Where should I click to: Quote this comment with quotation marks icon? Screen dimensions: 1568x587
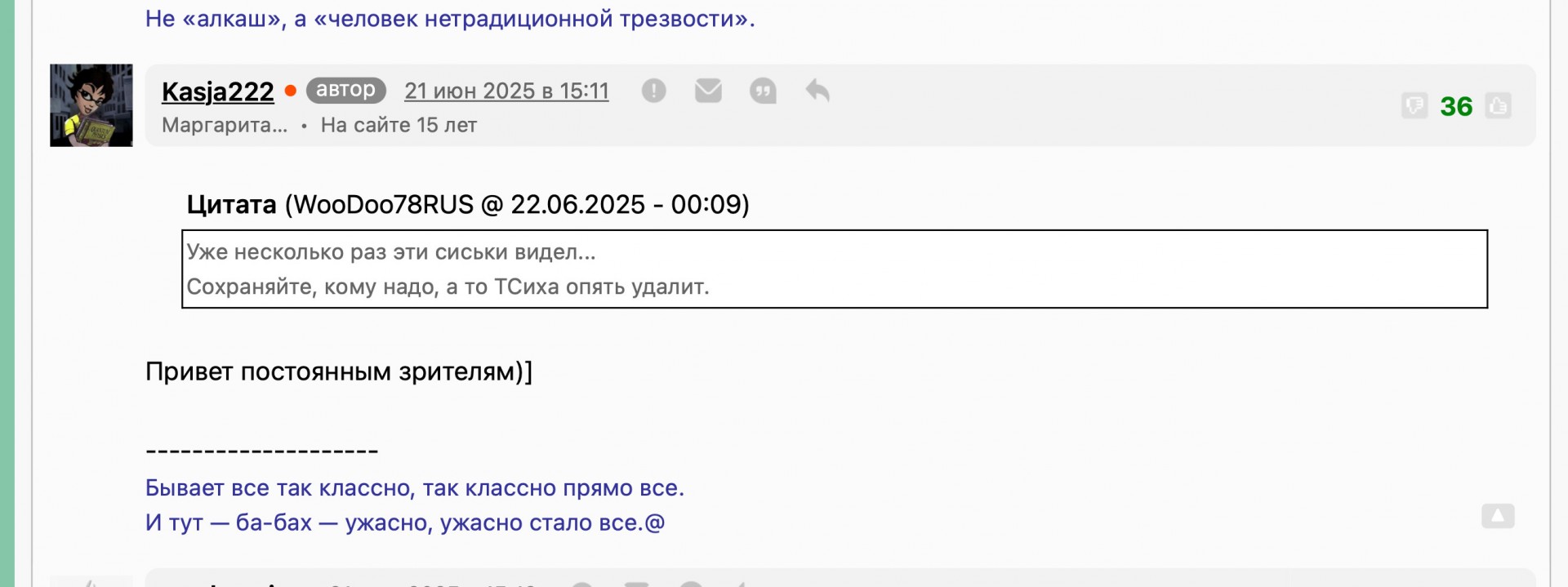(763, 91)
